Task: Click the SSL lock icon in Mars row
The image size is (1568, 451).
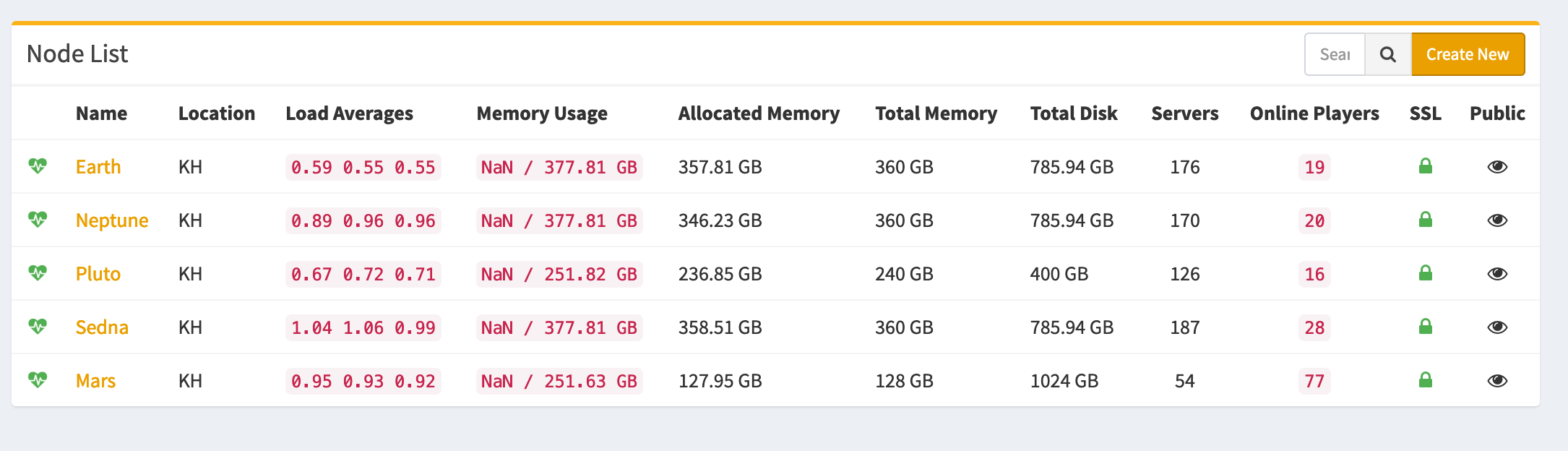Action: click(1425, 380)
